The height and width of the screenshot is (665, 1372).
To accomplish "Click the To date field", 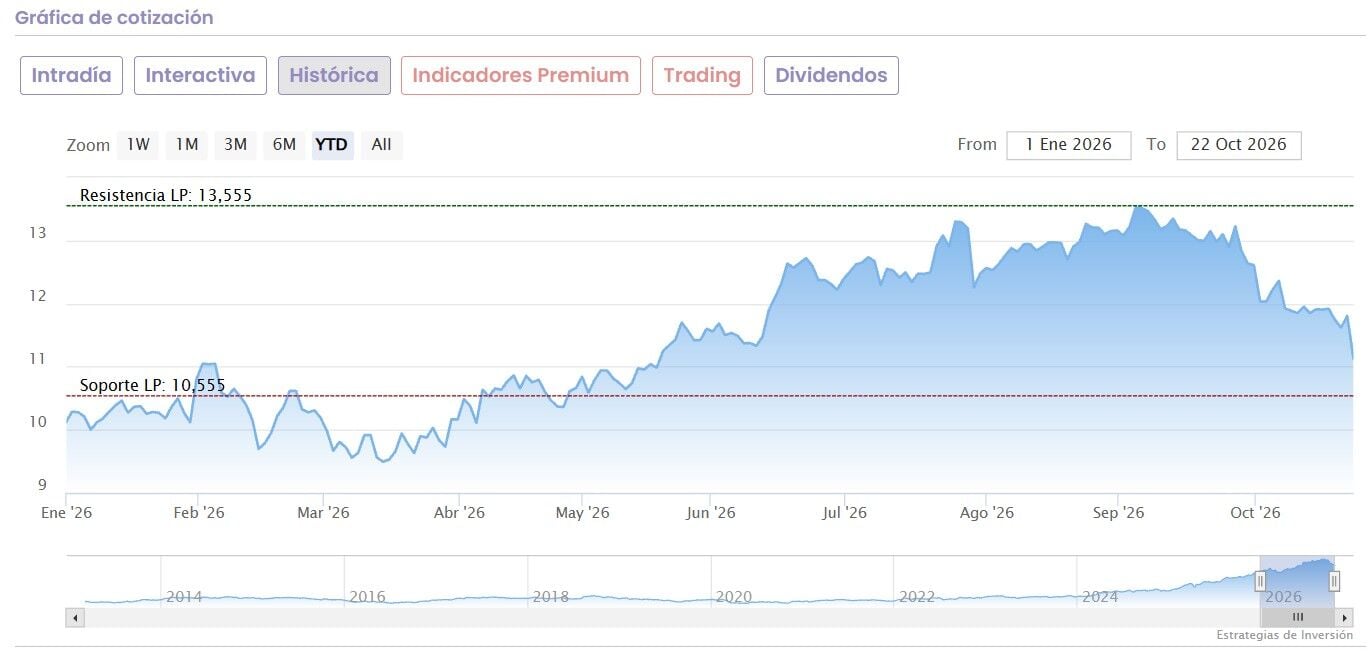I will (1239, 145).
